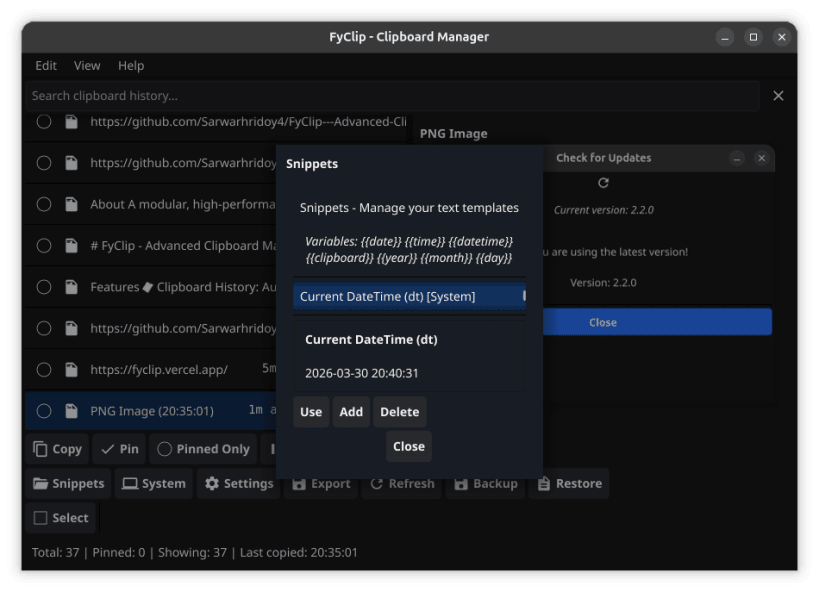The width and height of the screenshot is (819, 592).
Task: Click refresh icon in Check for Updates
Action: (603, 183)
